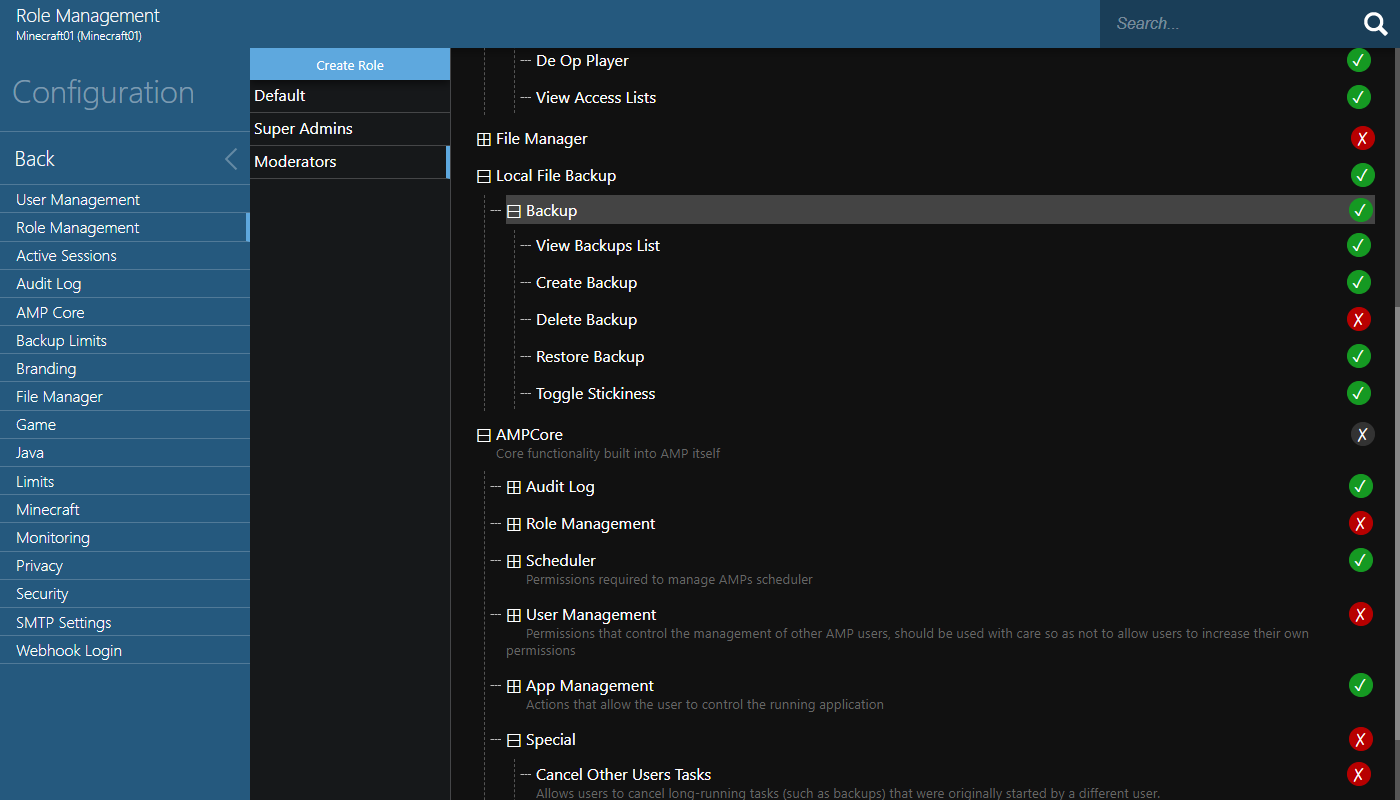1400x800 pixels.
Task: Toggle the Scheduler permission
Action: click(1361, 561)
